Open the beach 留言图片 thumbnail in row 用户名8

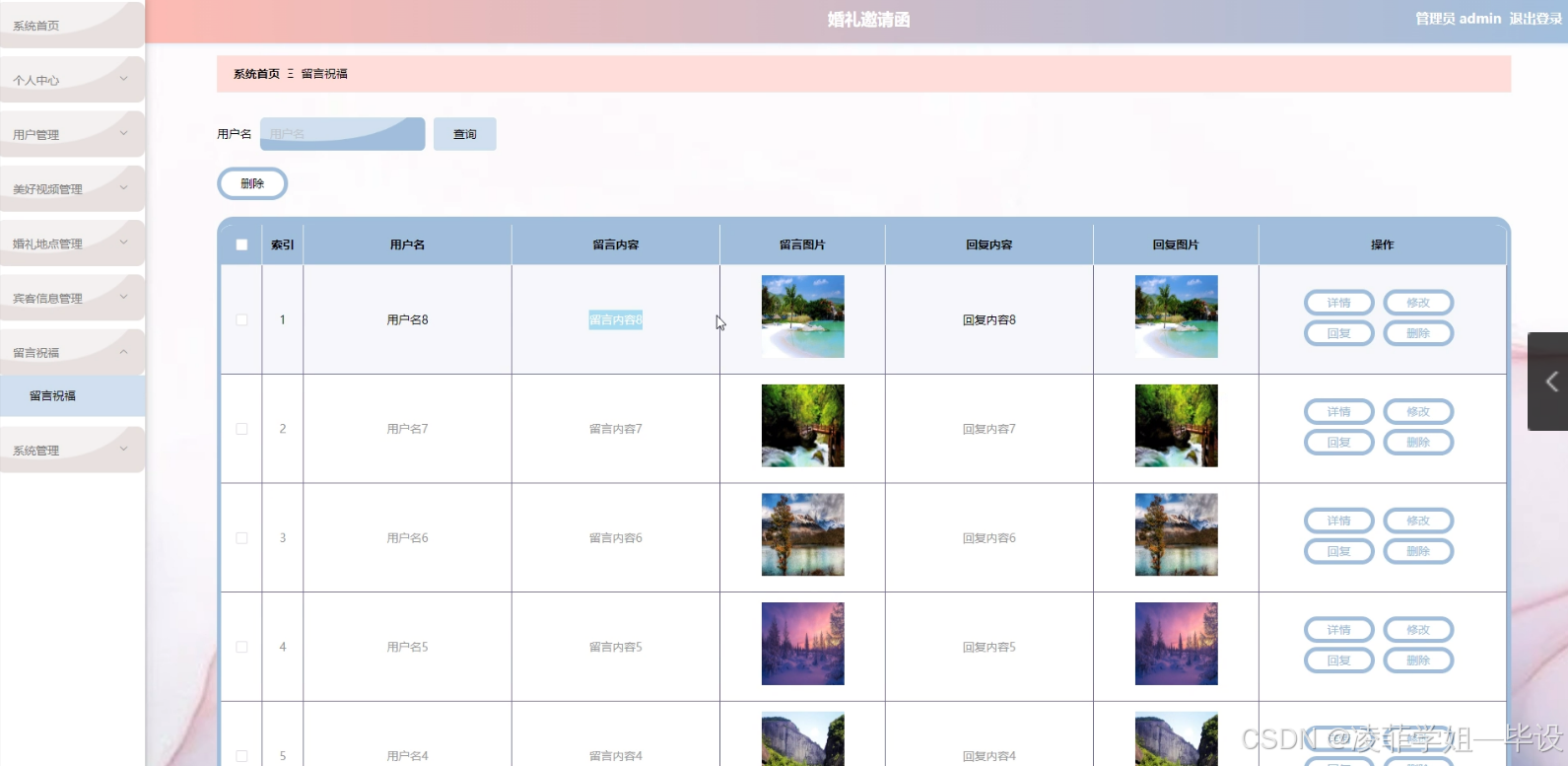pyautogui.click(x=802, y=316)
